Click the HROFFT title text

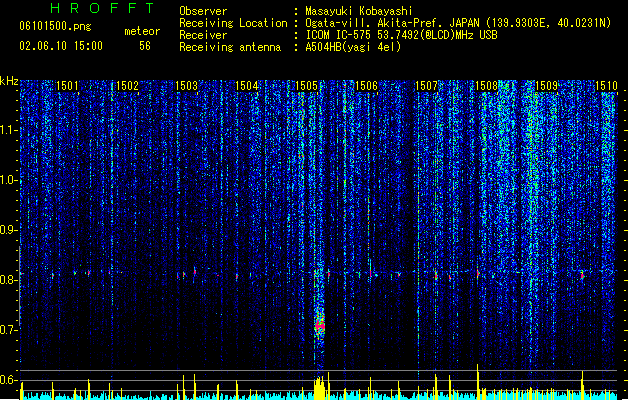[102, 8]
